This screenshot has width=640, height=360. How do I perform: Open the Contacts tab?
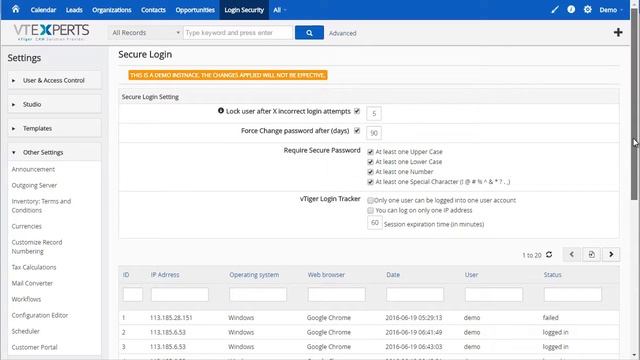pyautogui.click(x=153, y=10)
